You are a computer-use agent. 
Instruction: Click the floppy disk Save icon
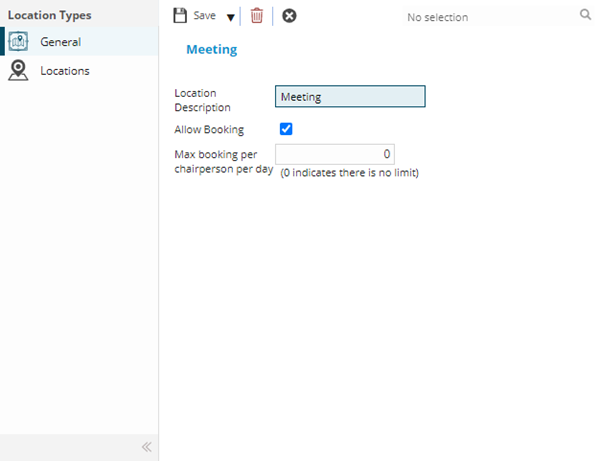[180, 16]
